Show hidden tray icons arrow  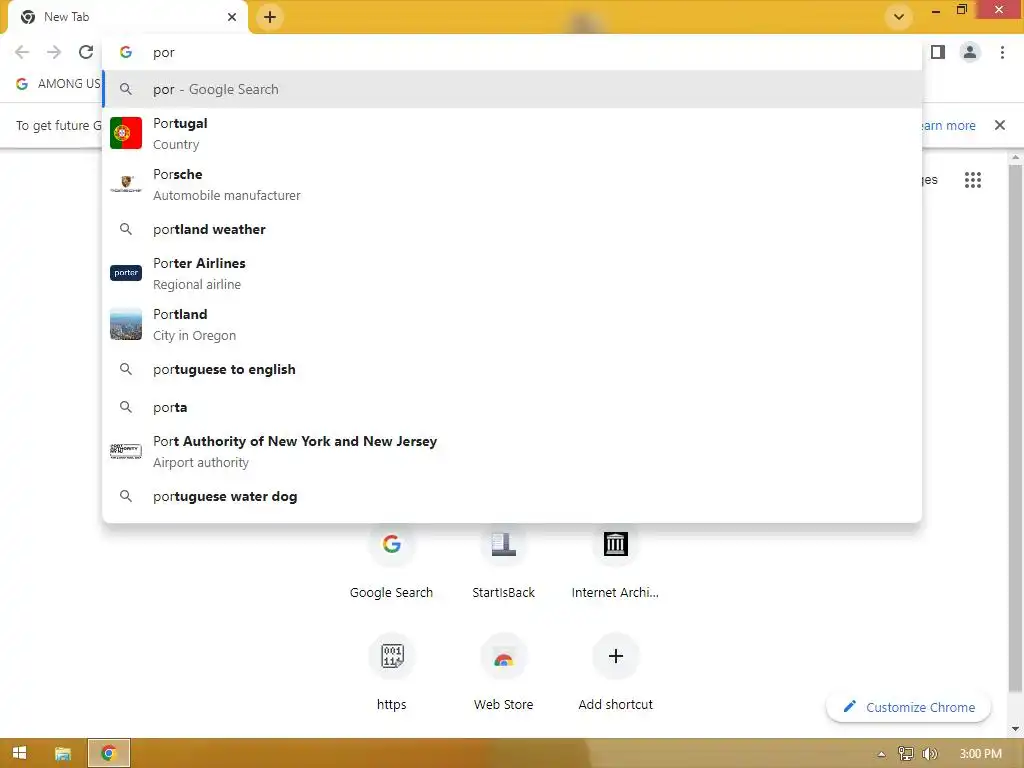(x=882, y=754)
